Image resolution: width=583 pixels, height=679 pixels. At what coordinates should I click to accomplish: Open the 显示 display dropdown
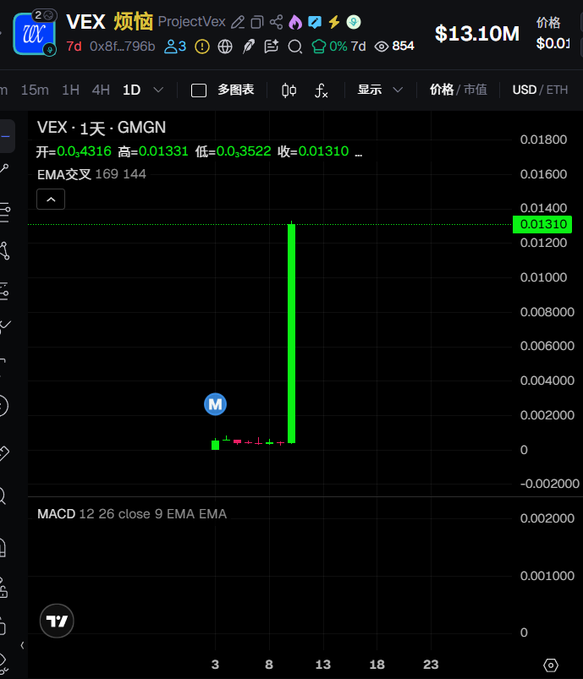[380, 90]
